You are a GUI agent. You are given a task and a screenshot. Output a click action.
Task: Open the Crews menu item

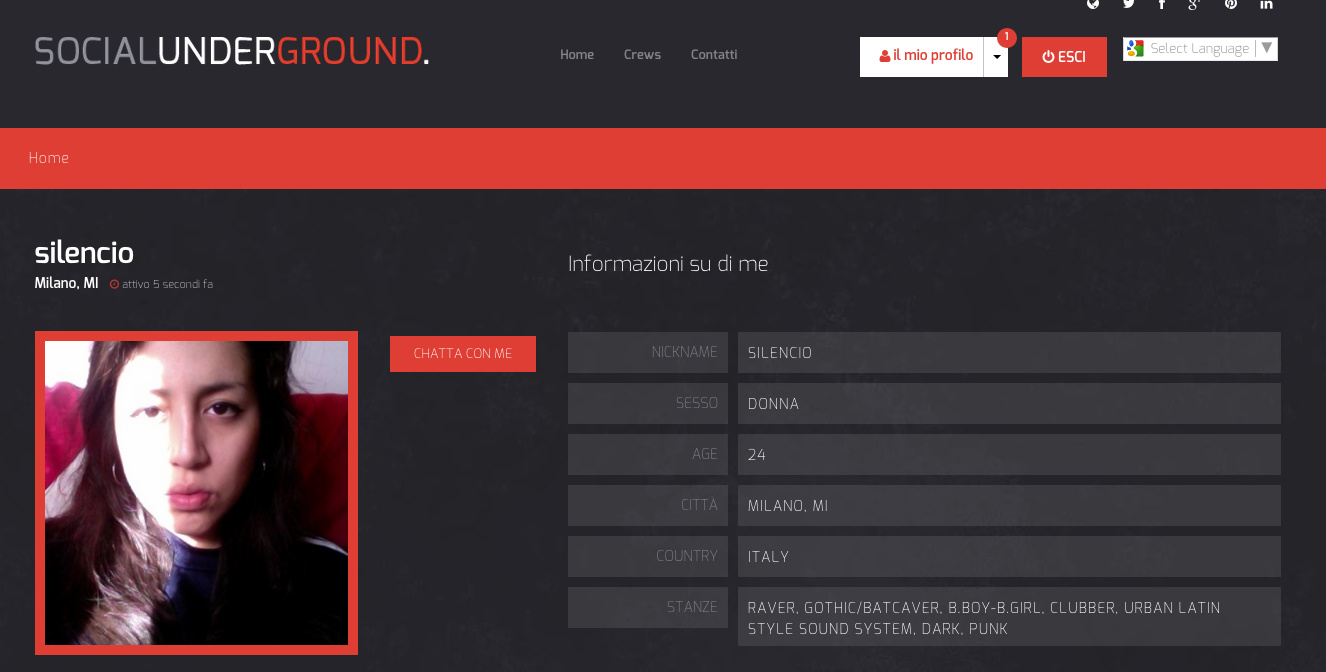click(642, 55)
